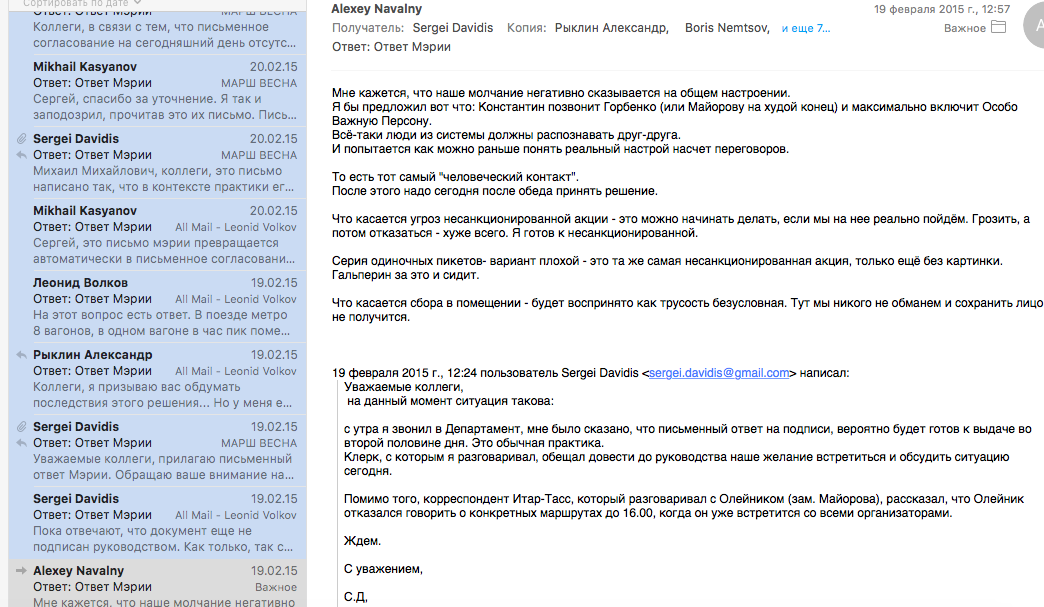Click the folder icon next to Важное
Image resolution: width=1044 pixels, height=607 pixels.
tap(998, 28)
